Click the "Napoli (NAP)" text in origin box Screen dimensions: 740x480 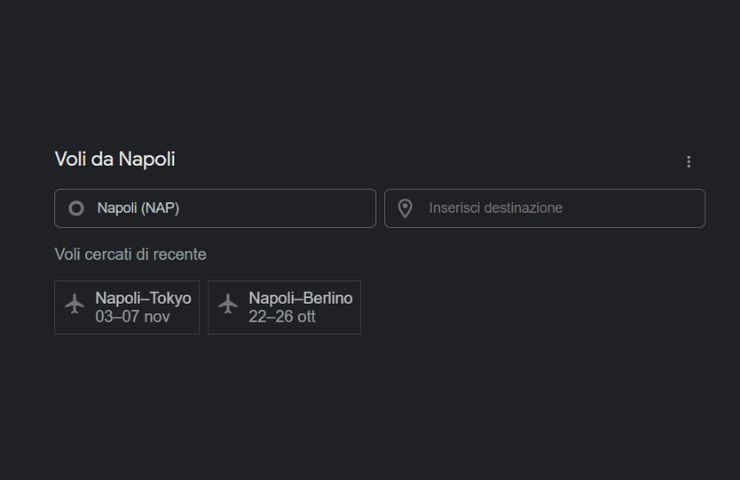click(138, 208)
